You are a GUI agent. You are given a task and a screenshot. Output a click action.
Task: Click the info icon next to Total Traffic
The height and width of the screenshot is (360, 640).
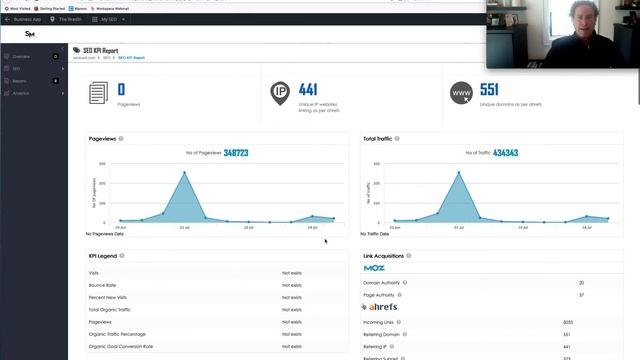pos(397,139)
